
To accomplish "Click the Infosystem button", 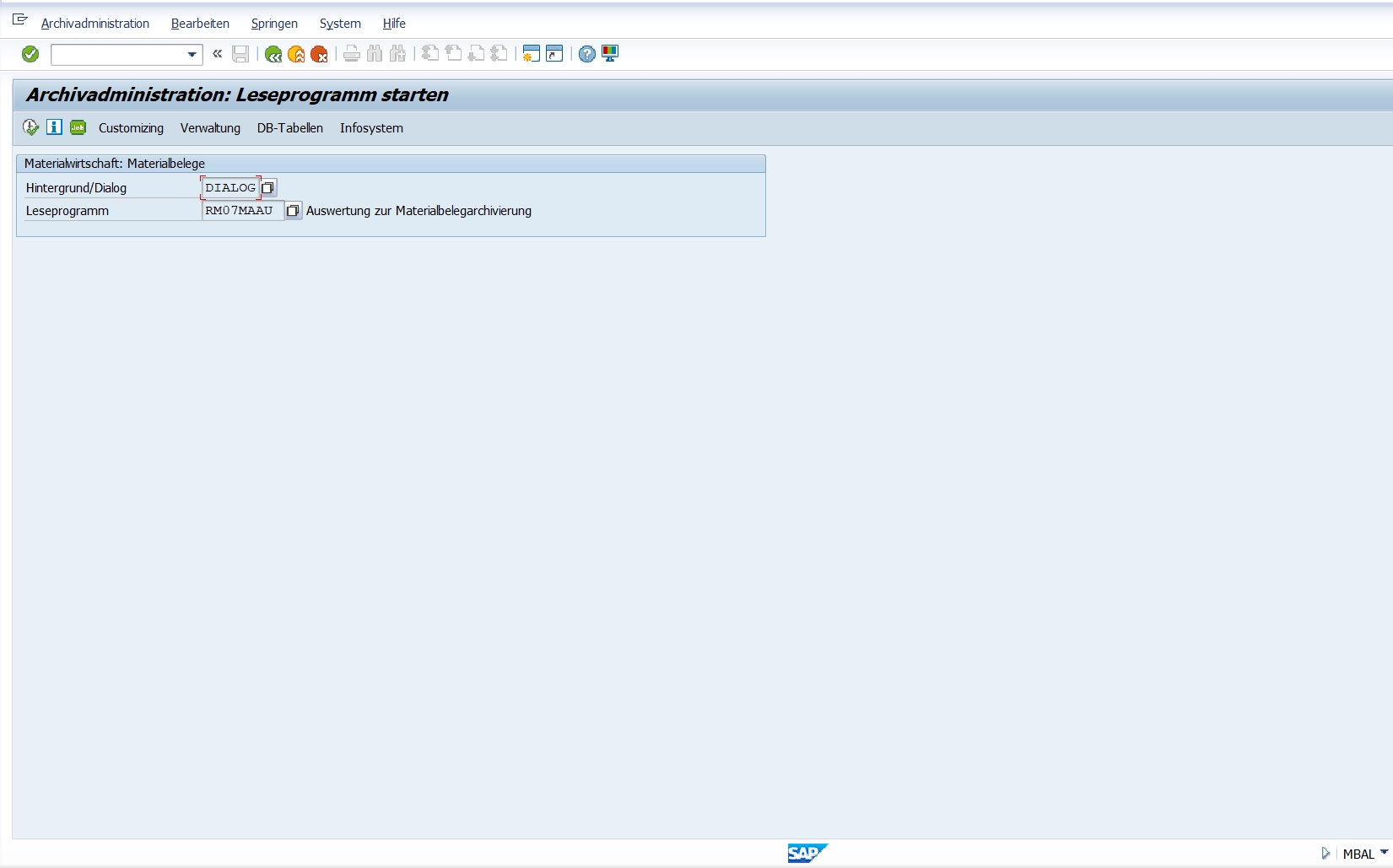I will pyautogui.click(x=371, y=128).
